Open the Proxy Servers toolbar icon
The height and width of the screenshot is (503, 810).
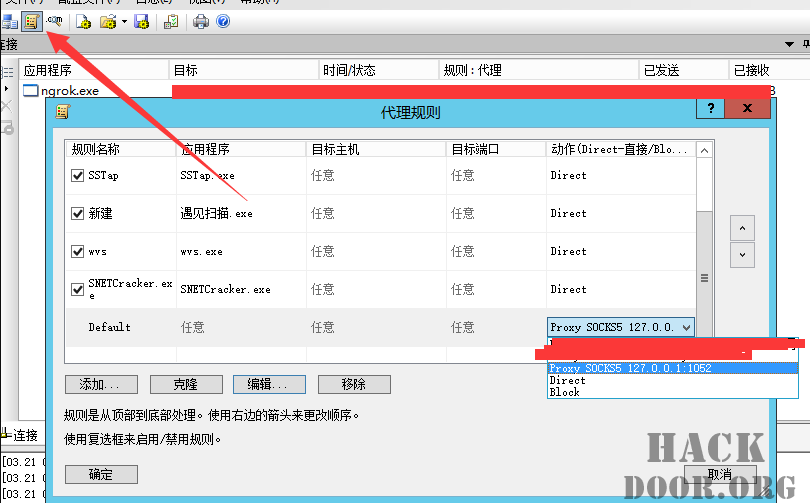click(x=9, y=22)
